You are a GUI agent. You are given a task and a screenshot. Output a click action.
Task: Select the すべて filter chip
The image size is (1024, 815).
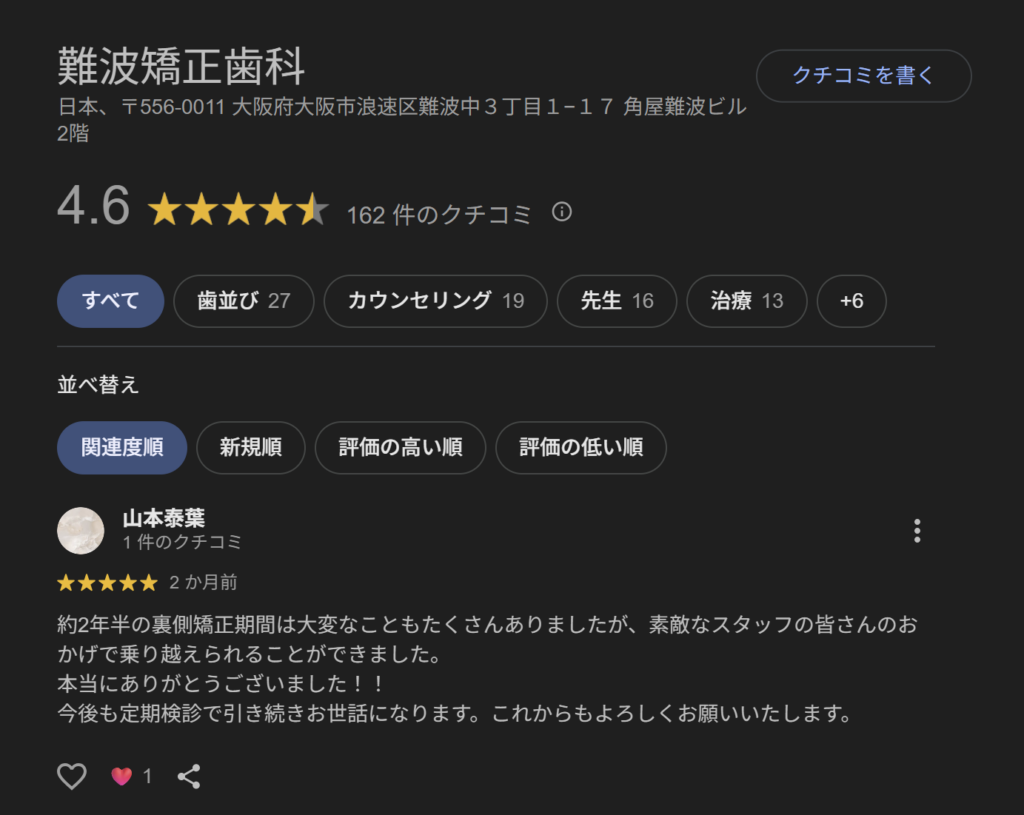click(110, 301)
